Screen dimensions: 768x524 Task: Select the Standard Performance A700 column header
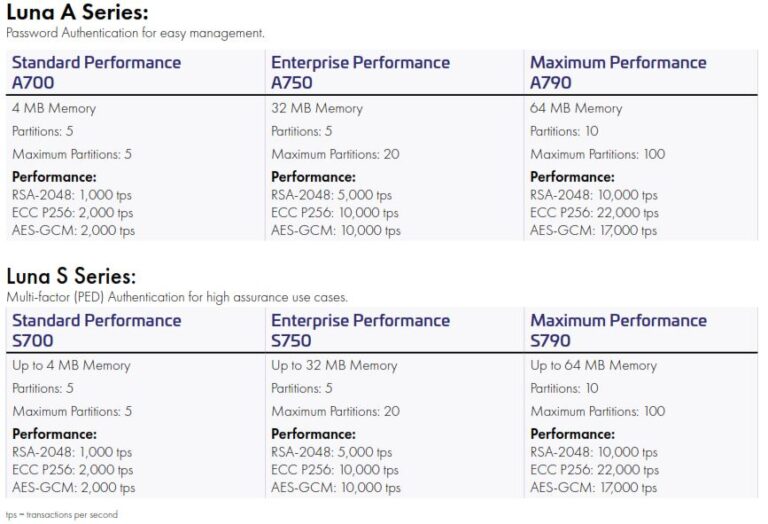pos(96,72)
